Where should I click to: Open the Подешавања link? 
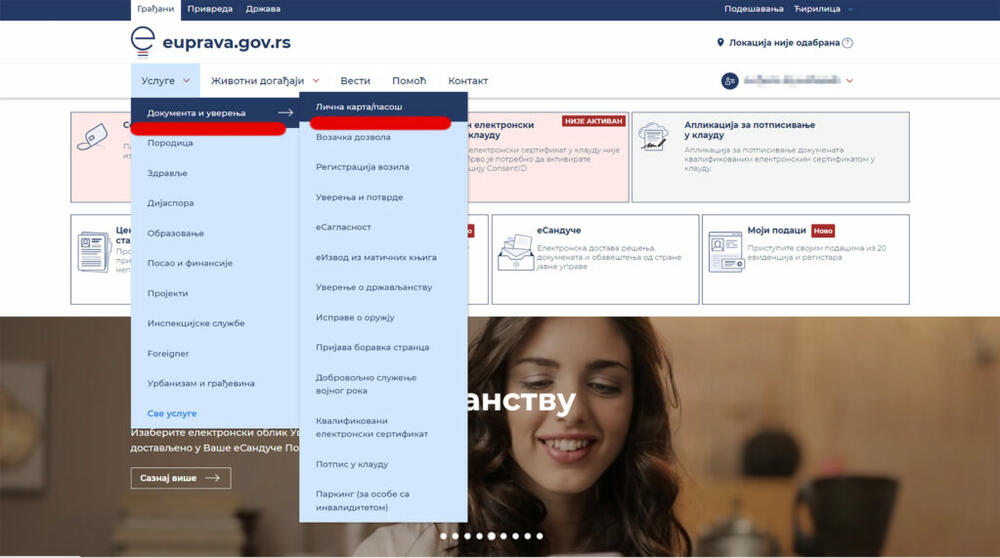coord(753,9)
